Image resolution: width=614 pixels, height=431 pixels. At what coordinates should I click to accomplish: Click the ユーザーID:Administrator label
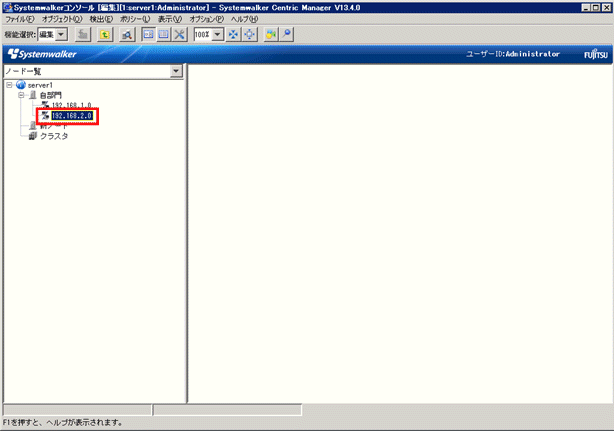tap(513, 54)
